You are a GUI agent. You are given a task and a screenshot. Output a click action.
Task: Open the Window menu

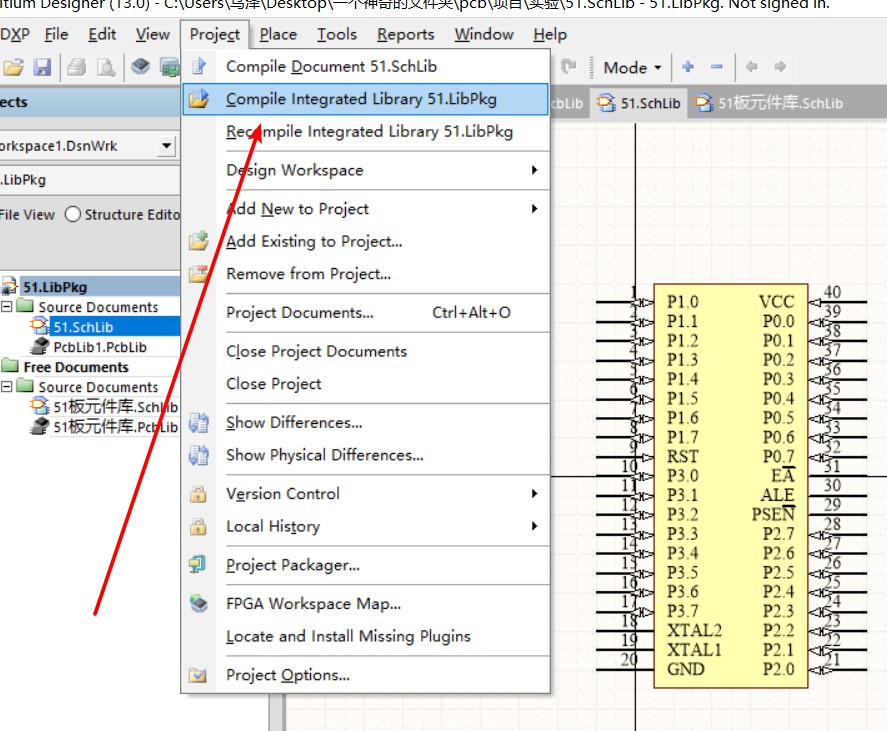click(x=484, y=35)
